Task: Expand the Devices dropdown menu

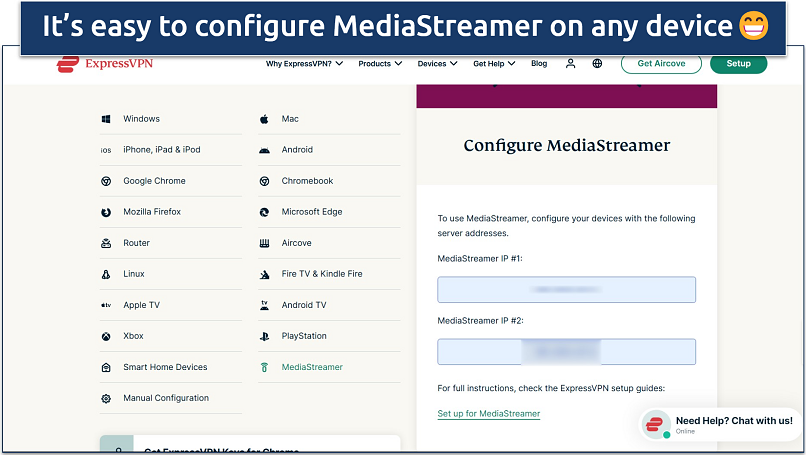Action: tap(437, 64)
